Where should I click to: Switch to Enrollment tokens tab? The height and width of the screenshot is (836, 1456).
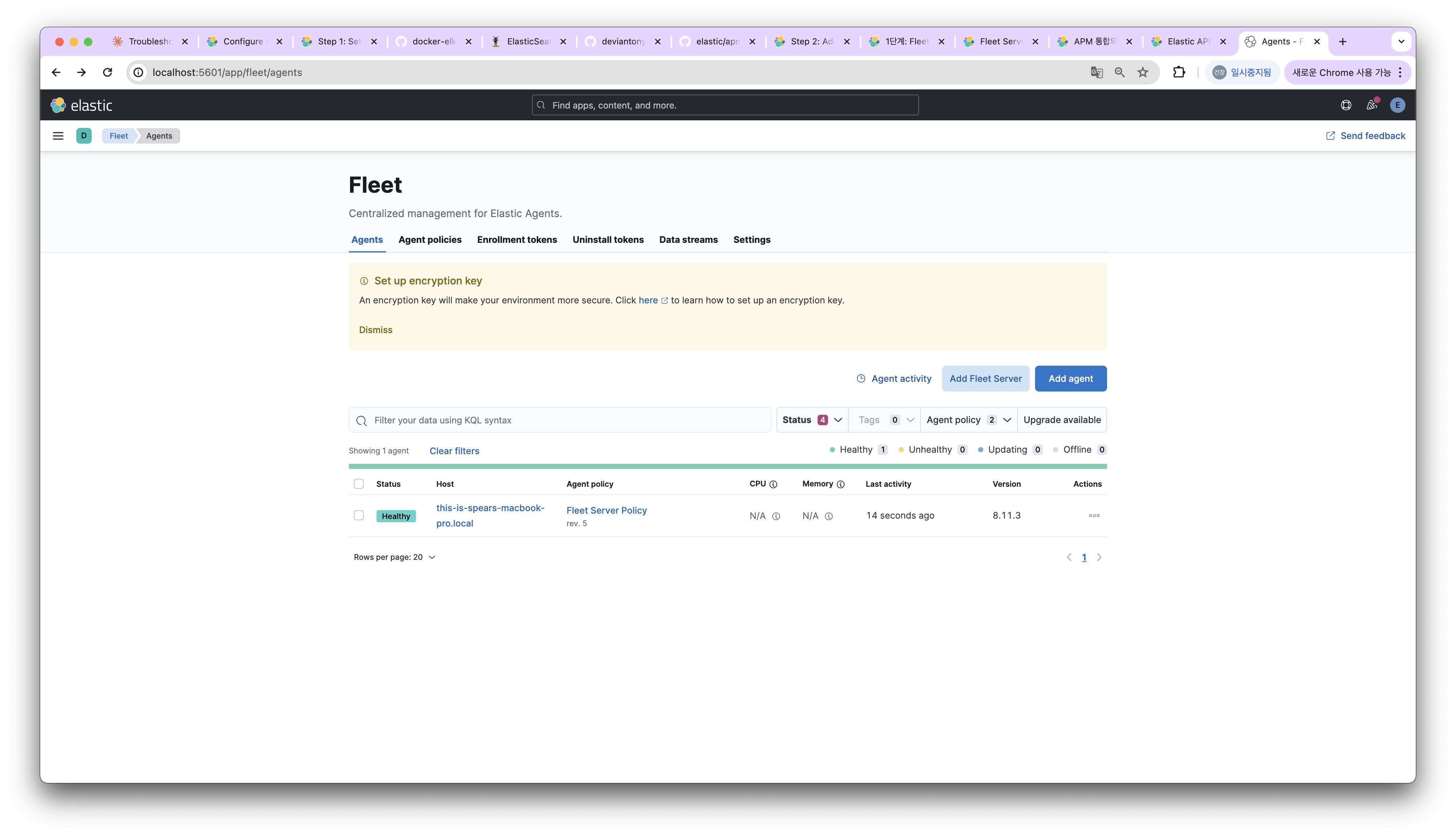pyautogui.click(x=517, y=239)
